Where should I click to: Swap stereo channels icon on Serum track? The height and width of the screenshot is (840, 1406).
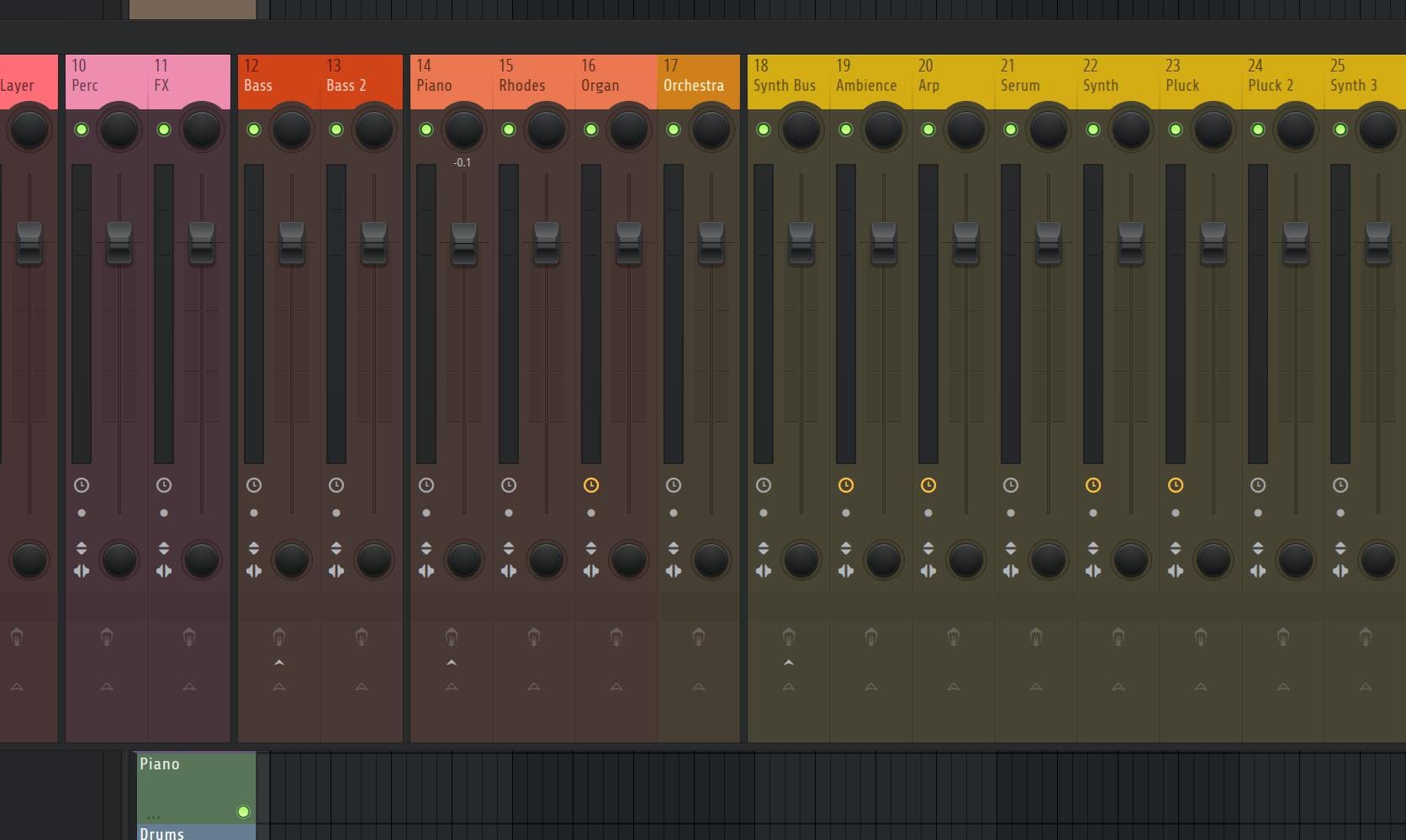click(1011, 571)
